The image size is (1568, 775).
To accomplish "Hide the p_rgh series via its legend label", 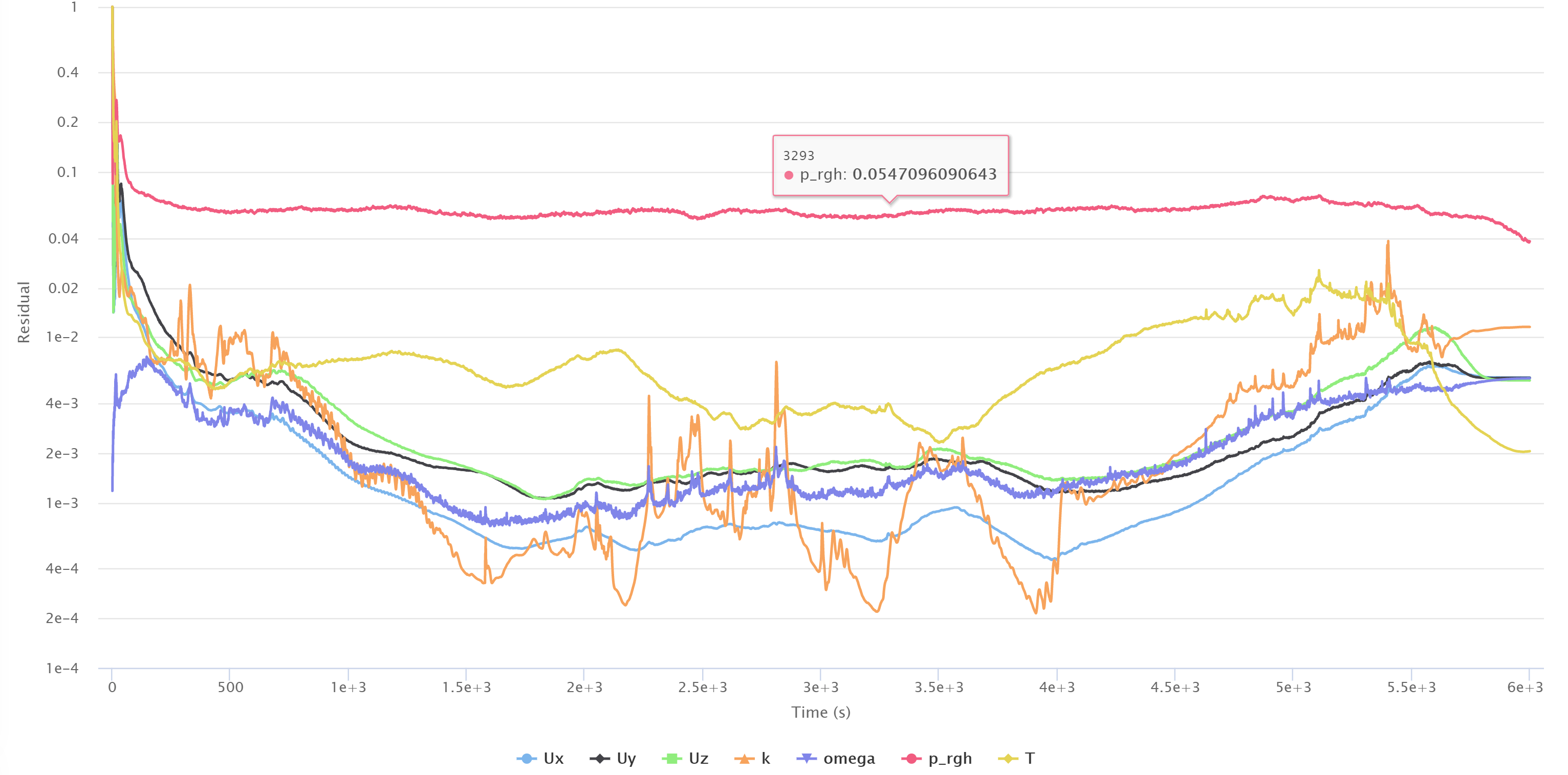I will click(950, 759).
